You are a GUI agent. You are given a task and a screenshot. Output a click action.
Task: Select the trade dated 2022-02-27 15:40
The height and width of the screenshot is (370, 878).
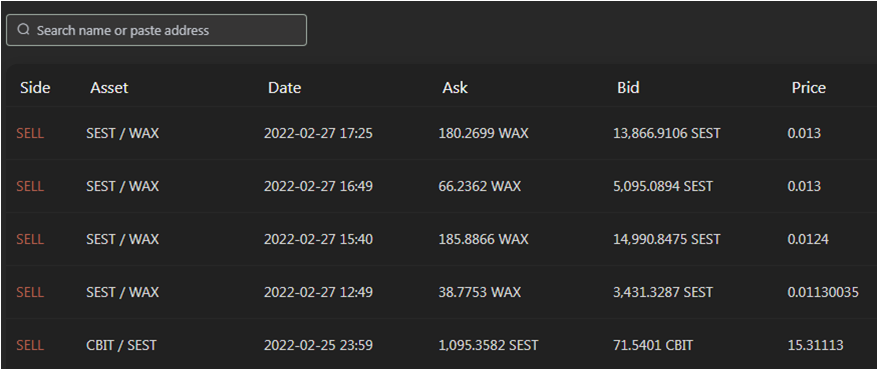point(439,239)
